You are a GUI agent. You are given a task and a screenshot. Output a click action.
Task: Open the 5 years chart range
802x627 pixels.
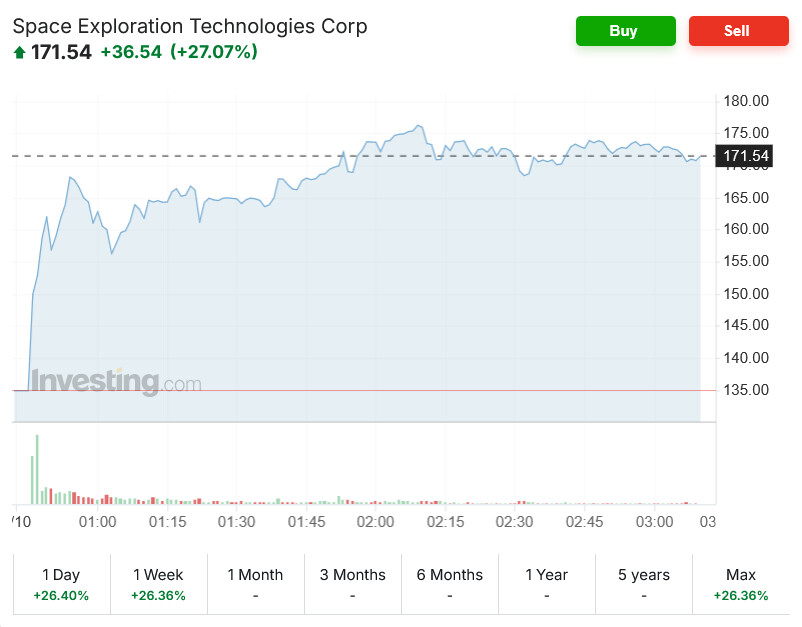click(643, 584)
